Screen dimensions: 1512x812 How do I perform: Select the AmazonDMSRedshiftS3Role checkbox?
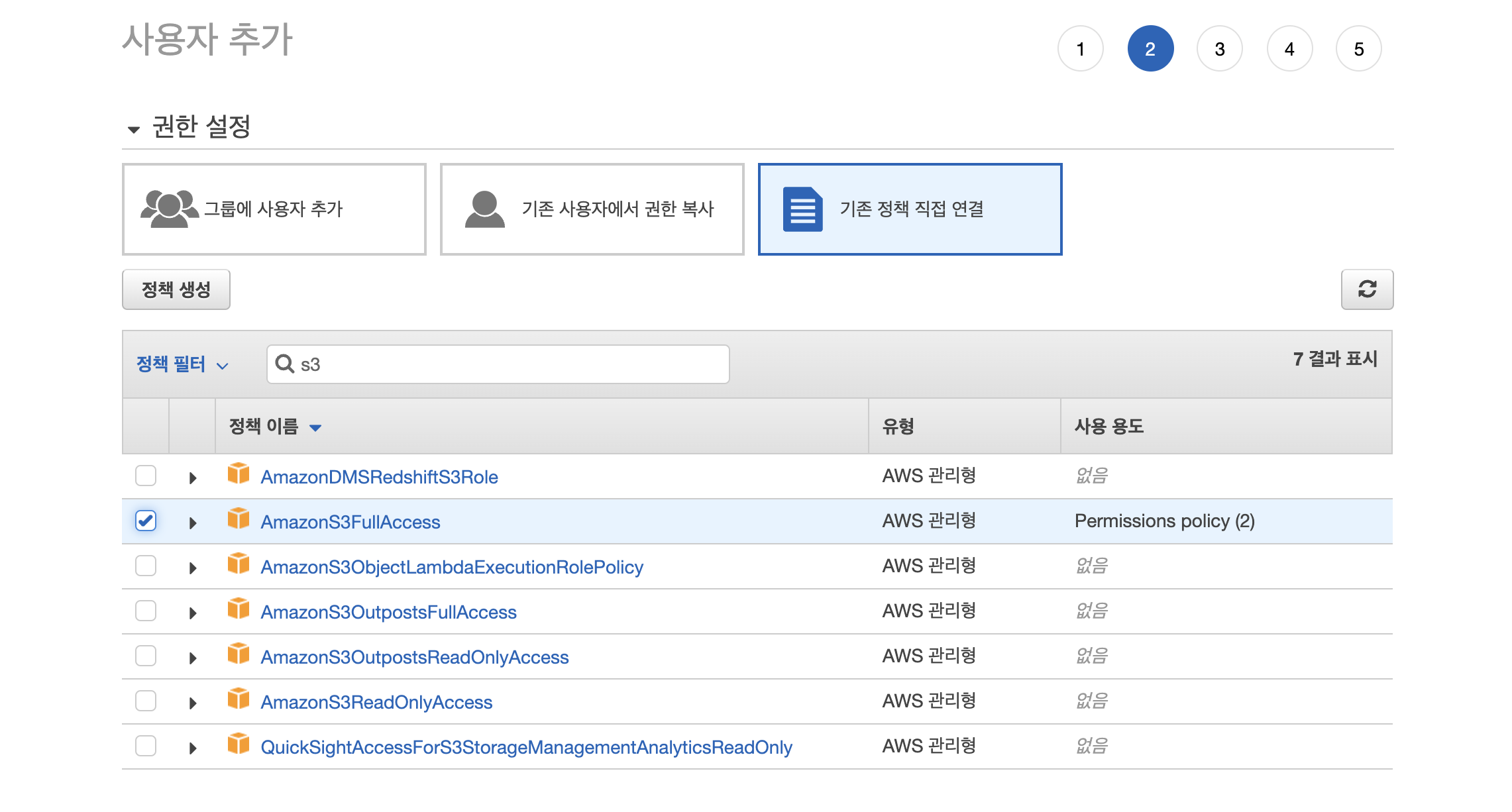point(146,476)
